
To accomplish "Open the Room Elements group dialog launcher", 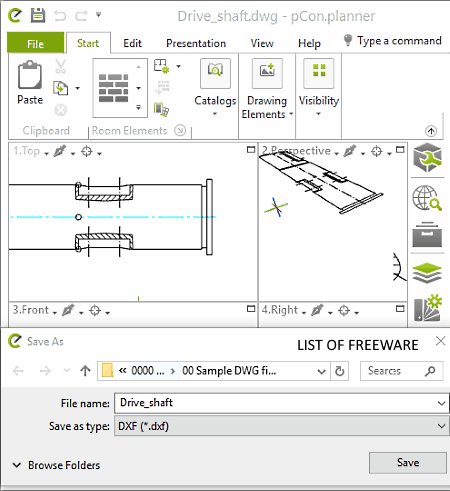I will (180, 130).
